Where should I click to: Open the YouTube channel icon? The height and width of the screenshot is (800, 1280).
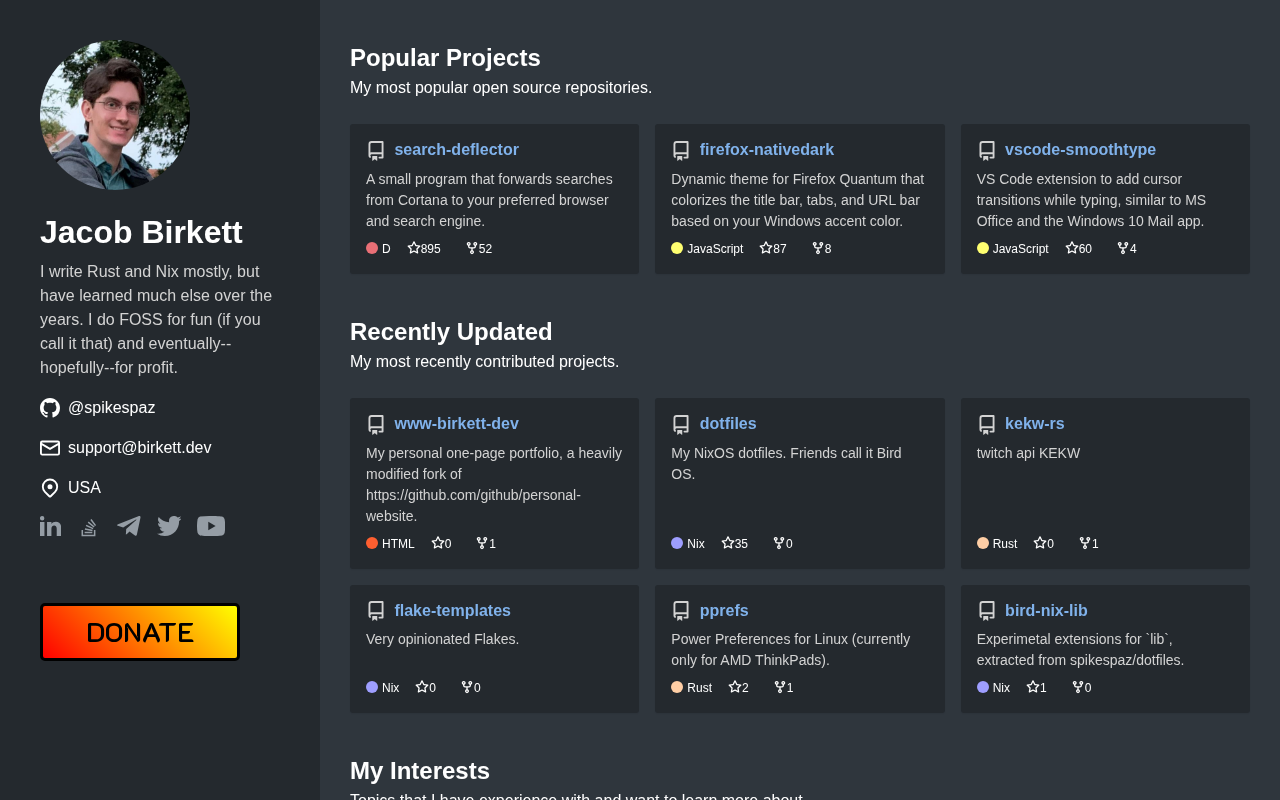click(x=211, y=526)
